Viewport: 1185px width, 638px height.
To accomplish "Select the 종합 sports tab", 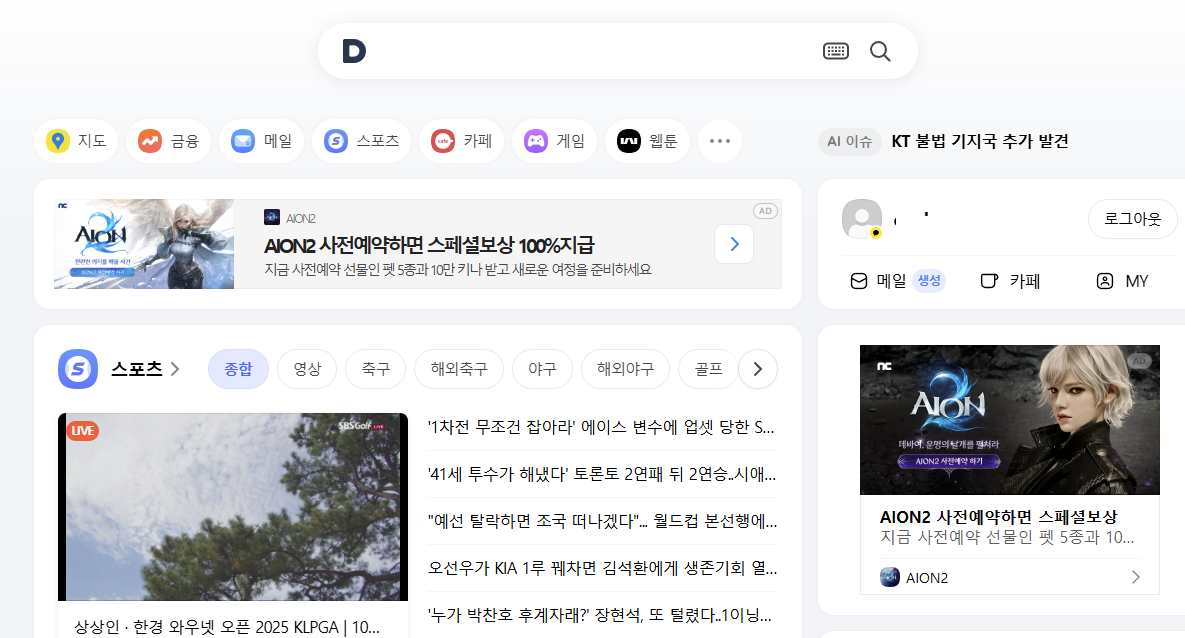I will (238, 369).
